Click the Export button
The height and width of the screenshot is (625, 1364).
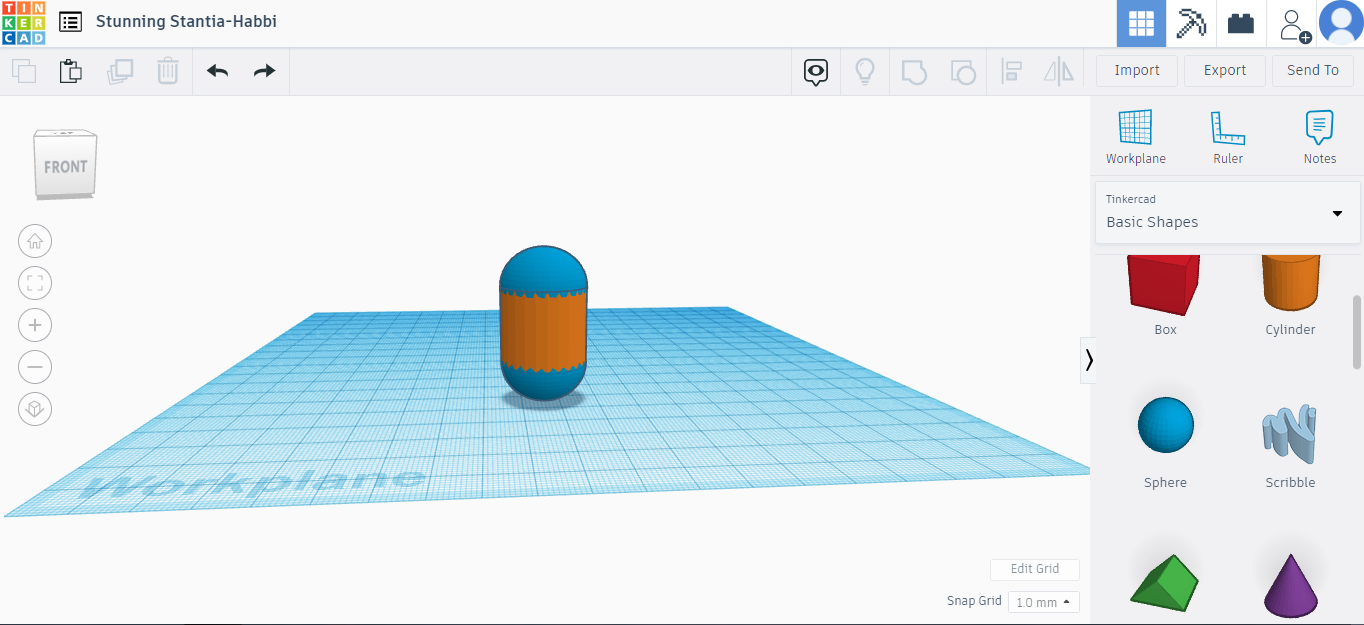point(1225,70)
